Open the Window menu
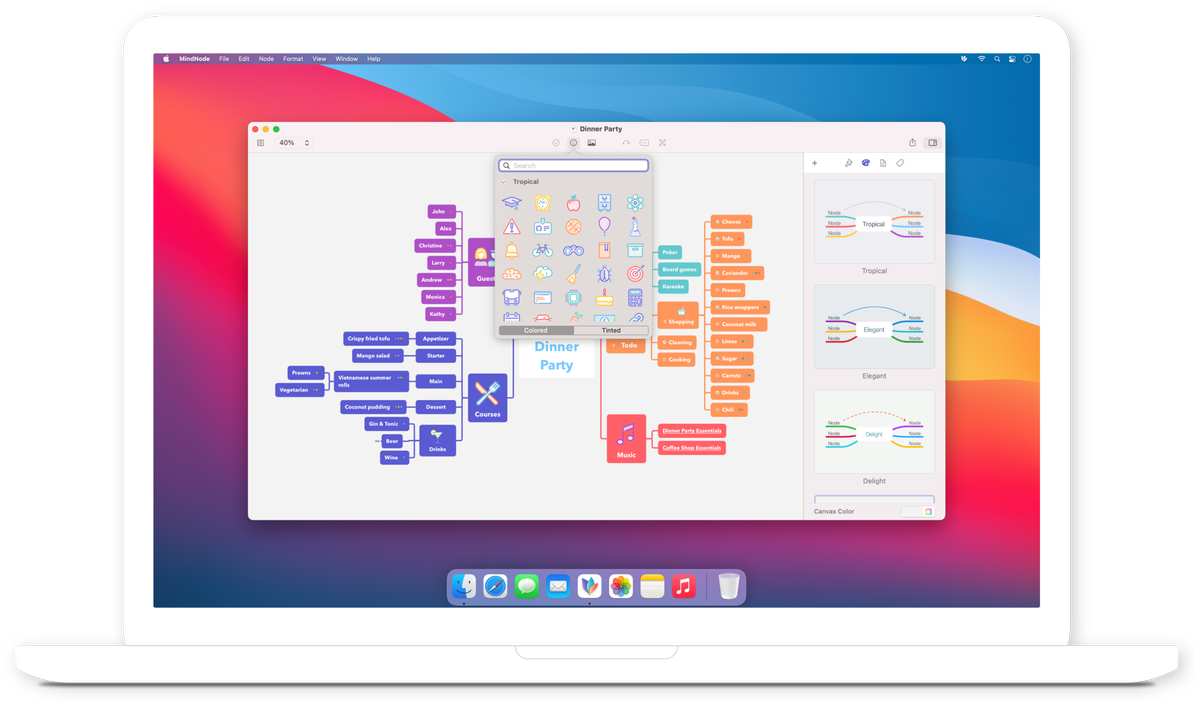This screenshot has height=705, width=1200. [346, 59]
